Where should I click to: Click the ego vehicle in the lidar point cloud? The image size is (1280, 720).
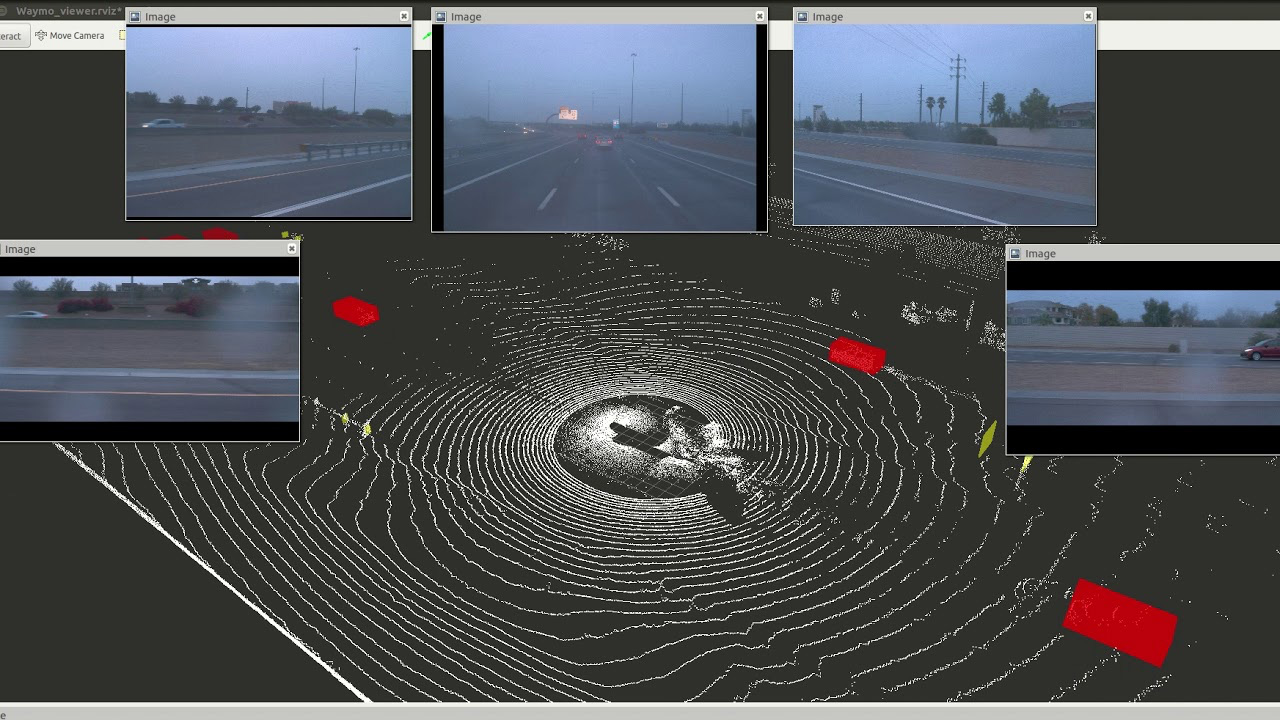tap(650, 443)
